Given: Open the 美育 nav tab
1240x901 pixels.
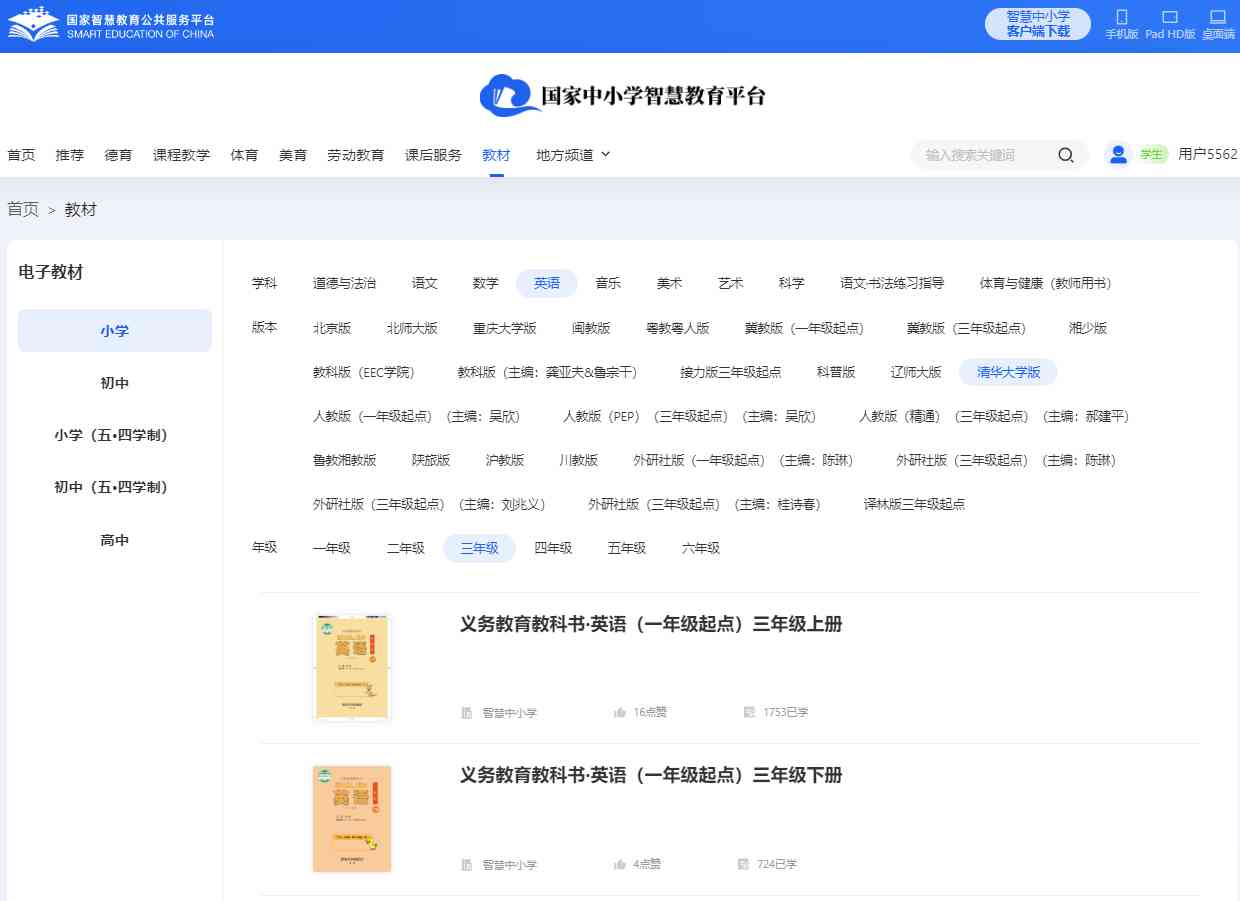Looking at the screenshot, I should click(x=293, y=155).
